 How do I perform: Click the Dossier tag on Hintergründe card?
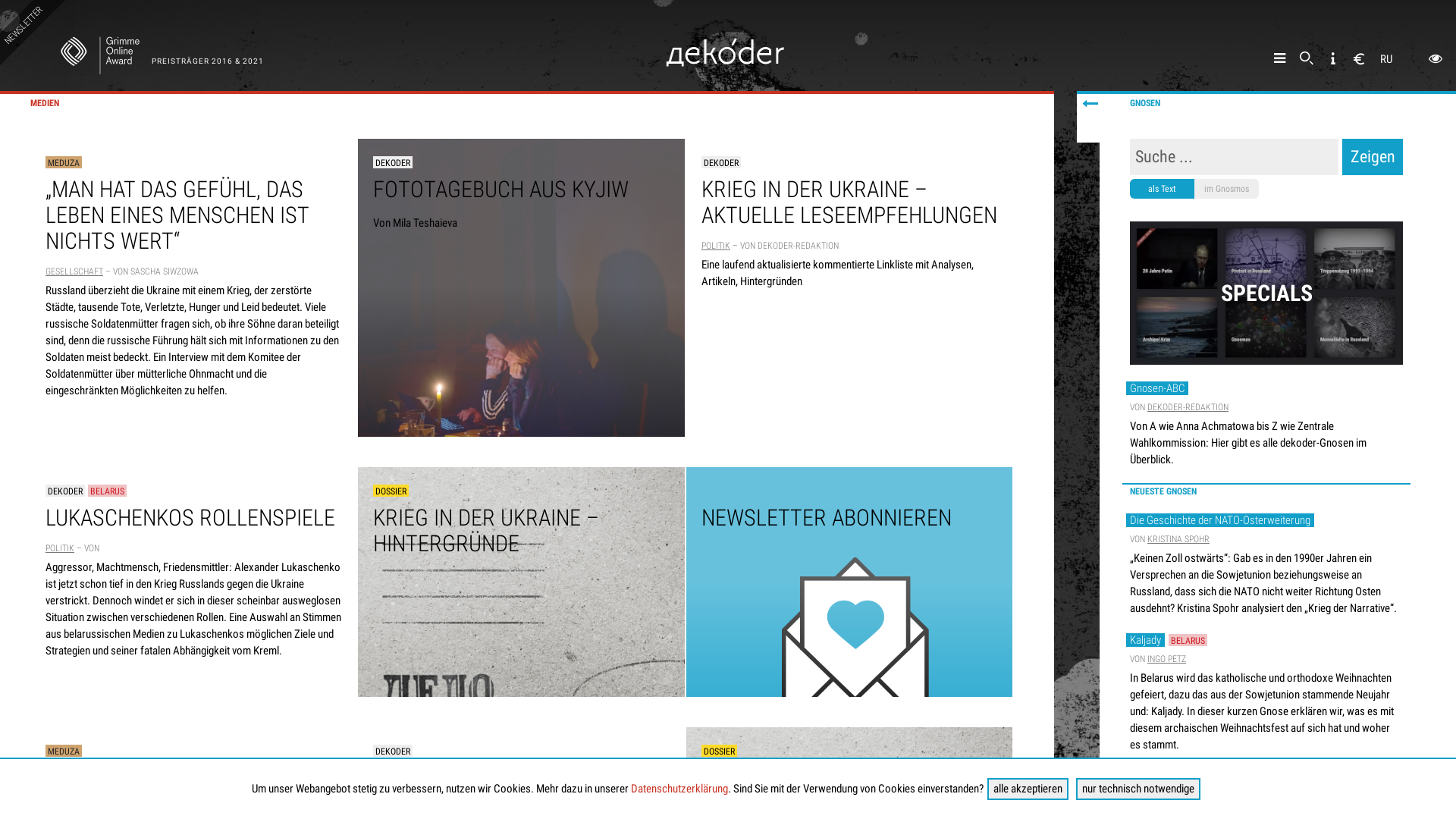(391, 491)
